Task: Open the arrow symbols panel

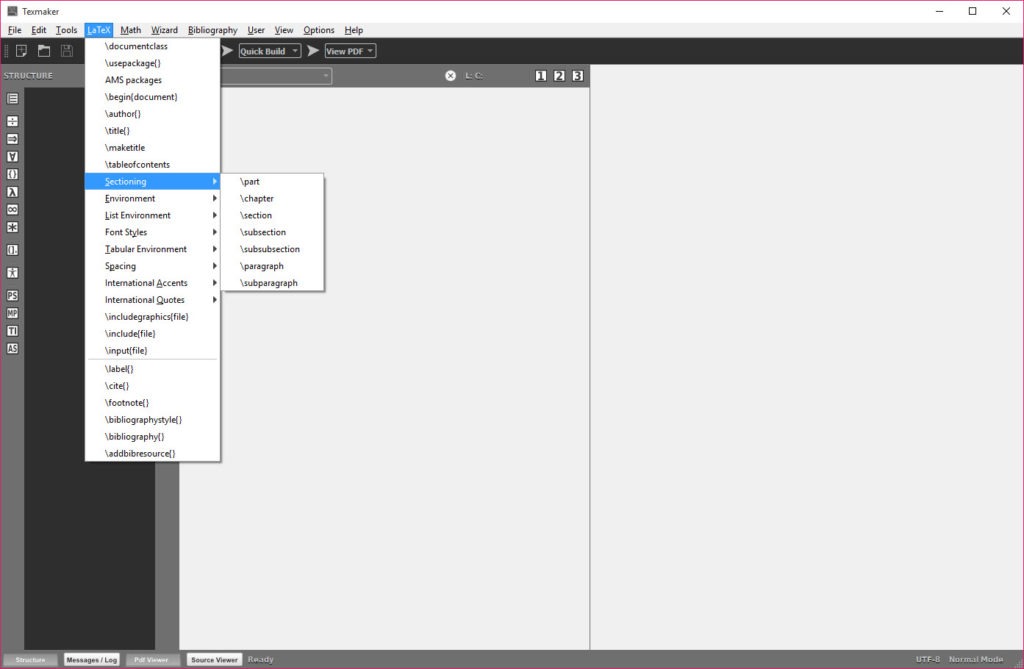Action: 12,139
